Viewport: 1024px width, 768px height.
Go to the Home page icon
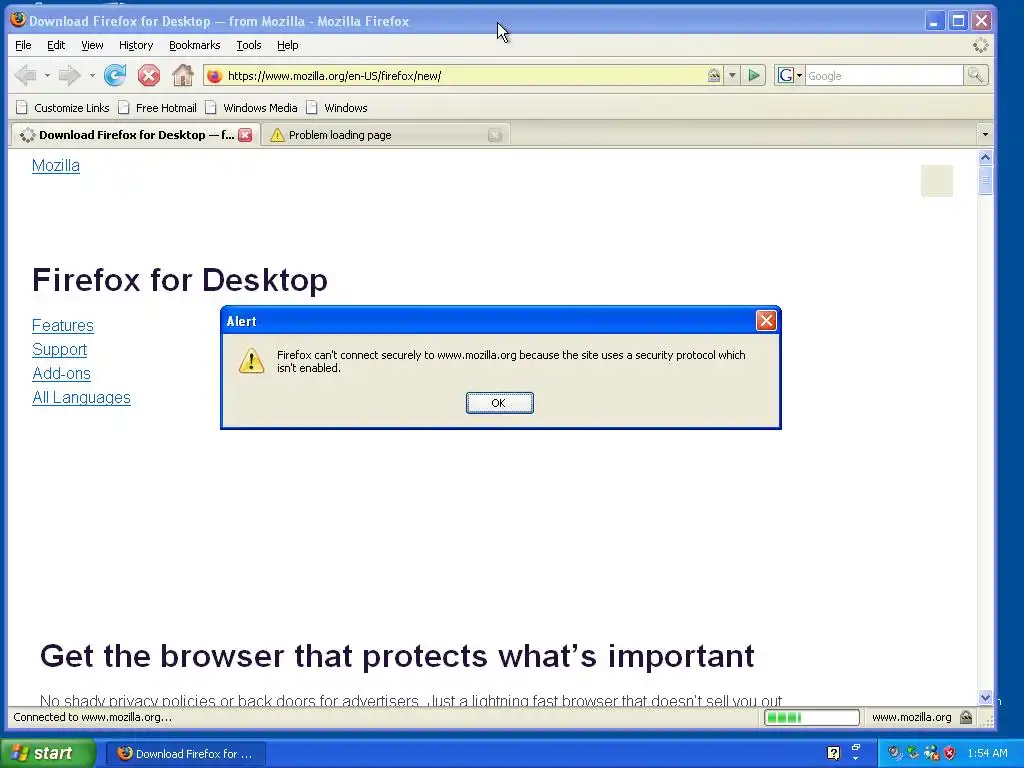click(183, 76)
